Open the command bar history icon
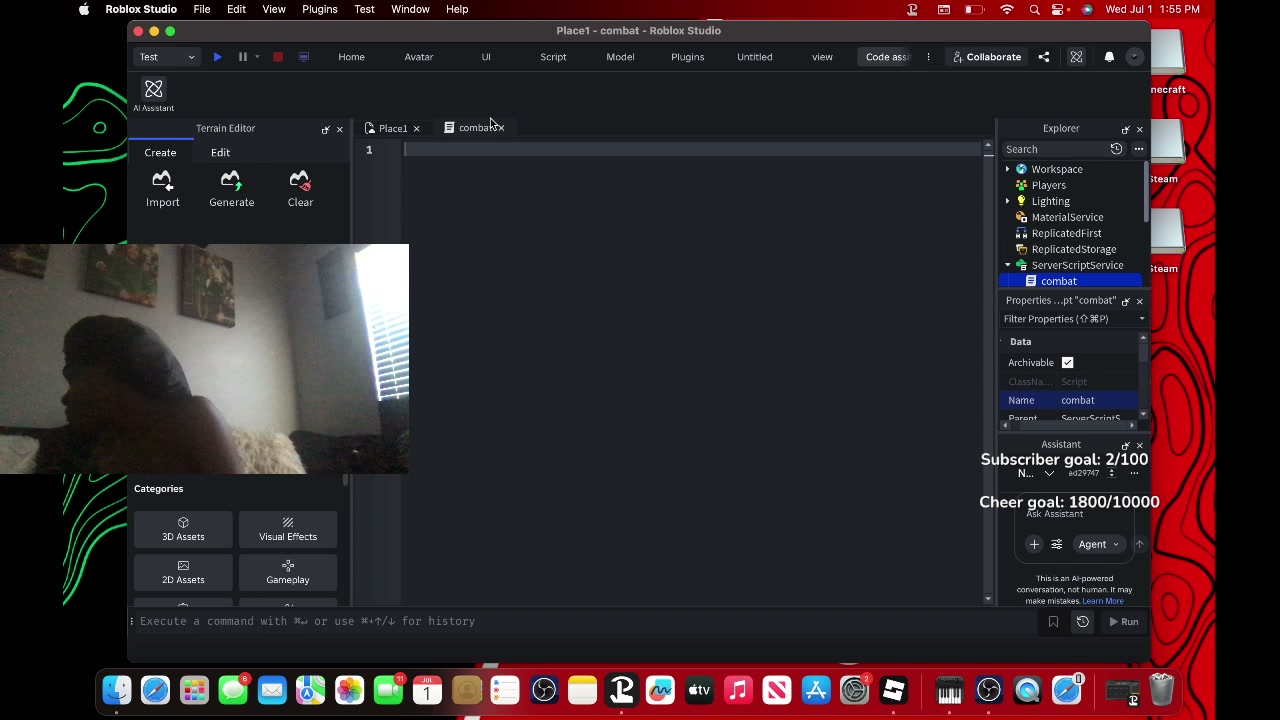 (1082, 622)
